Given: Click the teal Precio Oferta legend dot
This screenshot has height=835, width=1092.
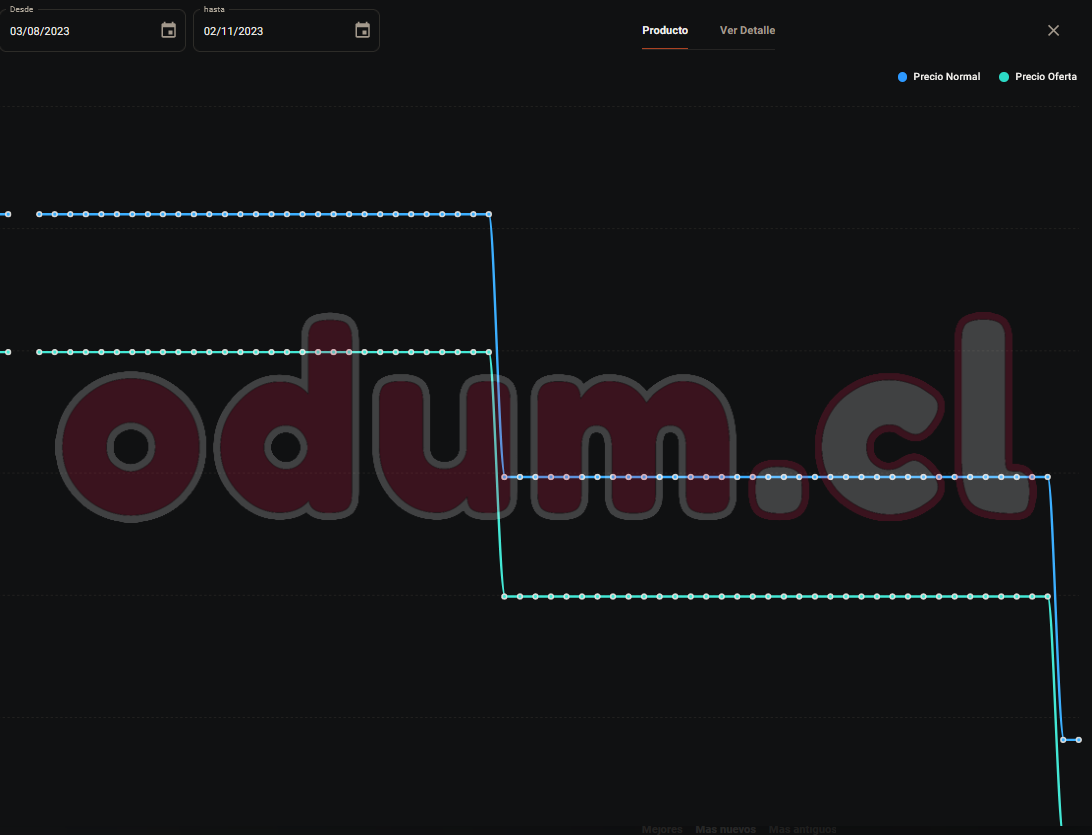Looking at the screenshot, I should pyautogui.click(x=1004, y=77).
